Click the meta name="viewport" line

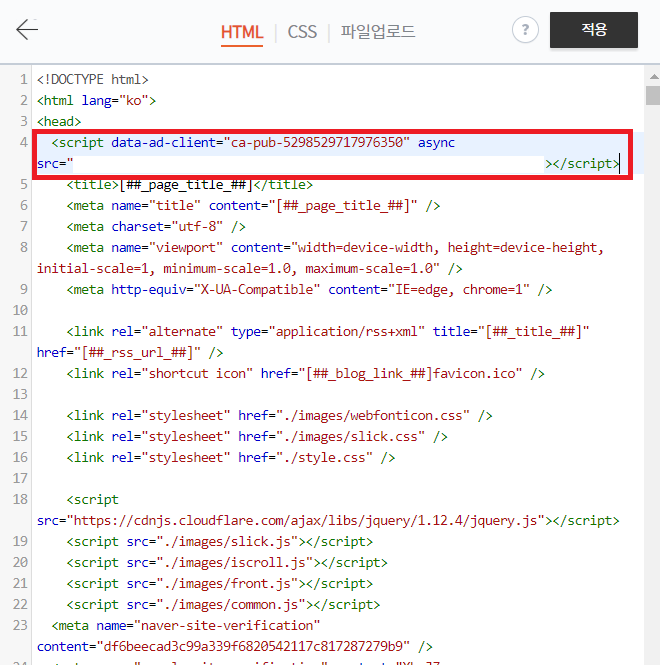click(x=335, y=248)
